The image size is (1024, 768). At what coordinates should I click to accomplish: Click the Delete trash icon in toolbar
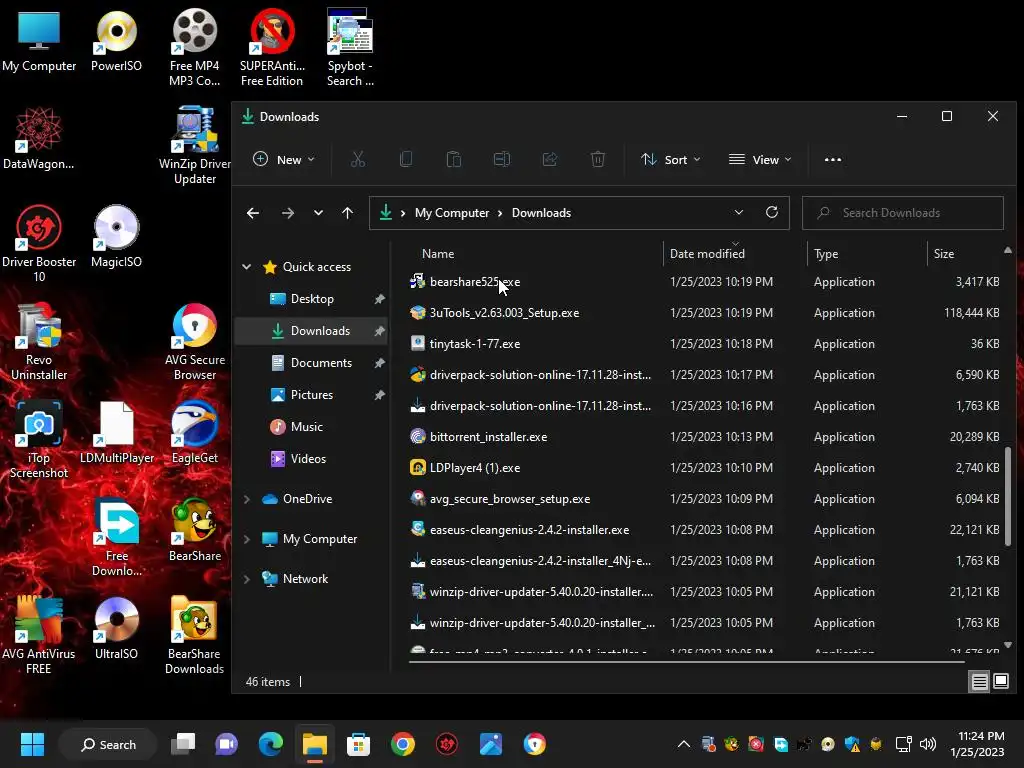coord(598,159)
